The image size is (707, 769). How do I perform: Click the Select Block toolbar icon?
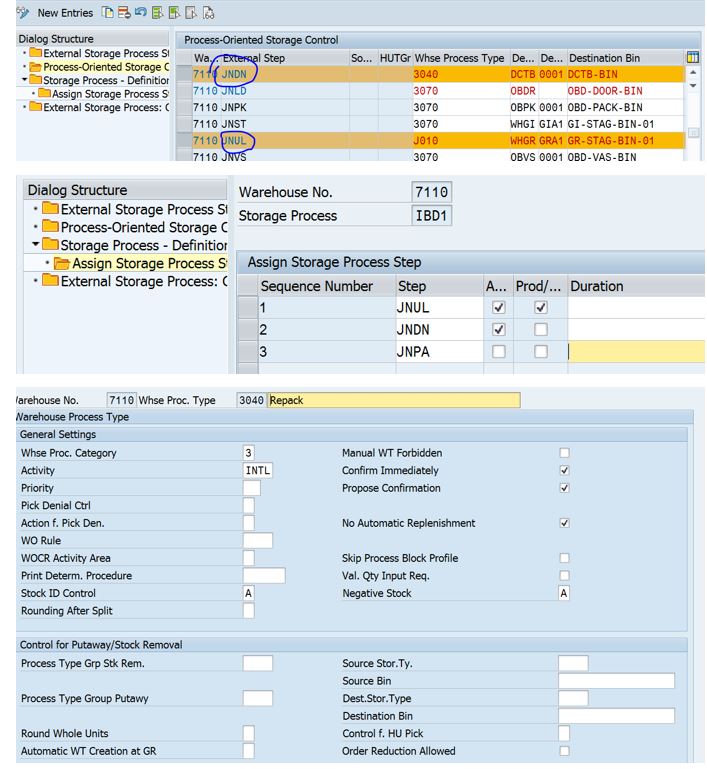tap(175, 13)
